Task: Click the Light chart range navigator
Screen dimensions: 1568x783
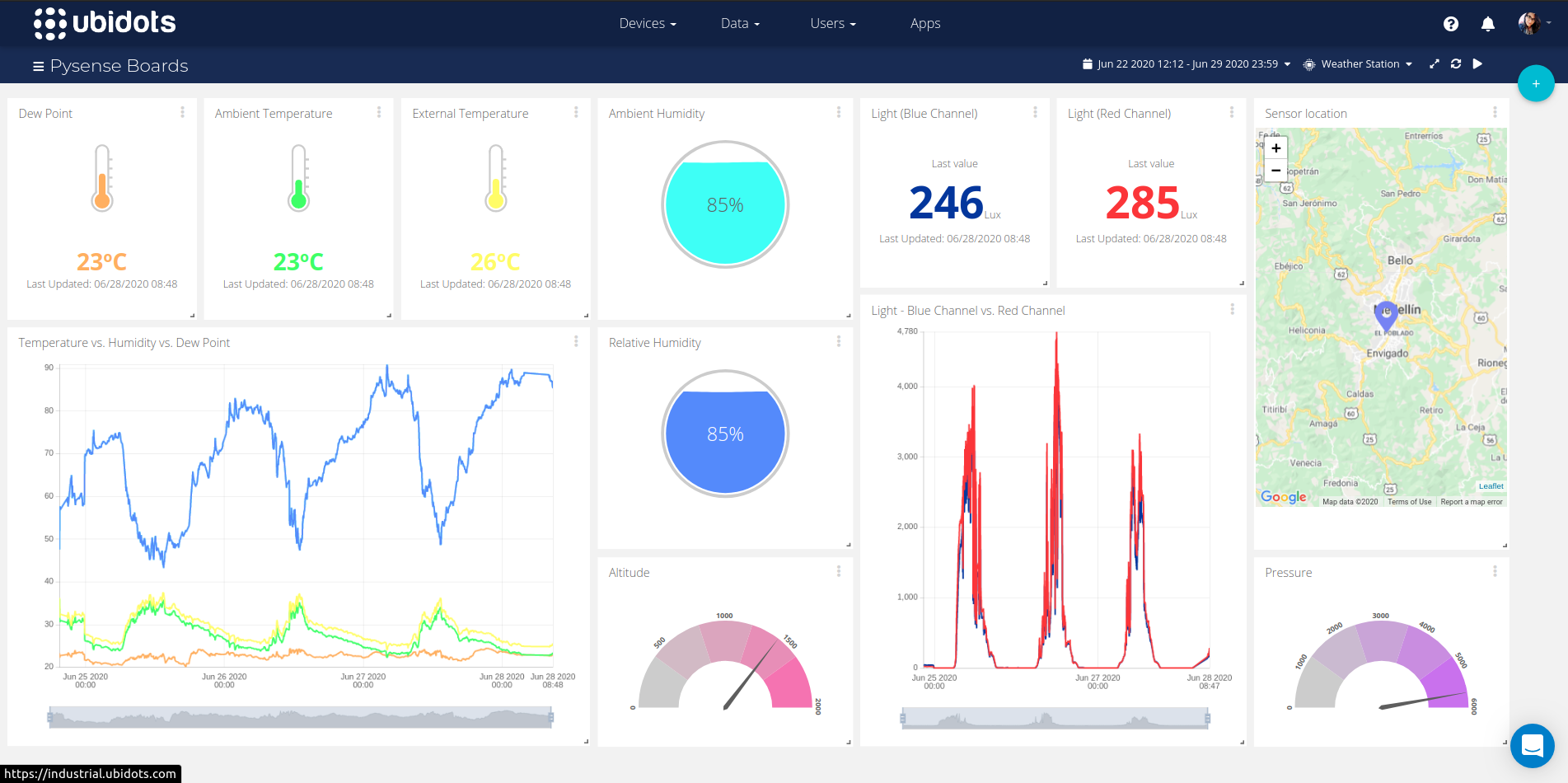Action: [1055, 719]
